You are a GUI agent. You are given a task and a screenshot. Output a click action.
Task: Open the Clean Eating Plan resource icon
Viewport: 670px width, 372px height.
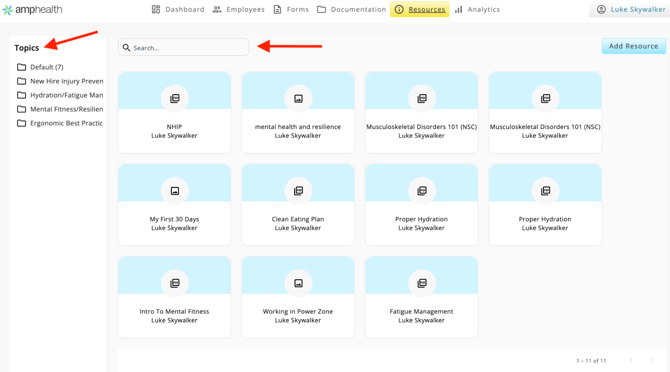(x=298, y=191)
